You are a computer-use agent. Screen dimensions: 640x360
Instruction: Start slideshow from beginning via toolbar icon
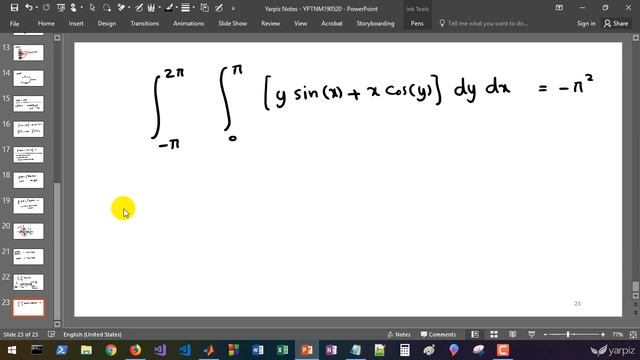(61, 8)
